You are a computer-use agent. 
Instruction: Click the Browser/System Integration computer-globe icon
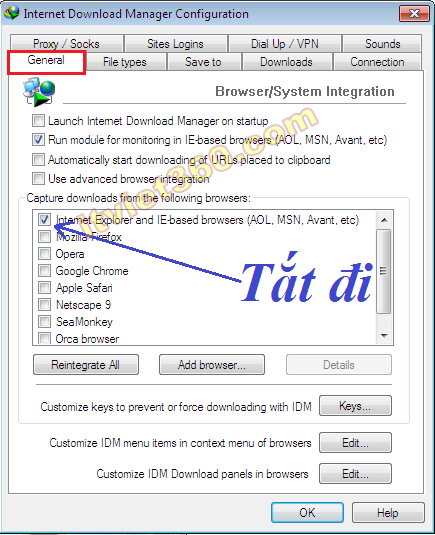pyautogui.click(x=39, y=91)
